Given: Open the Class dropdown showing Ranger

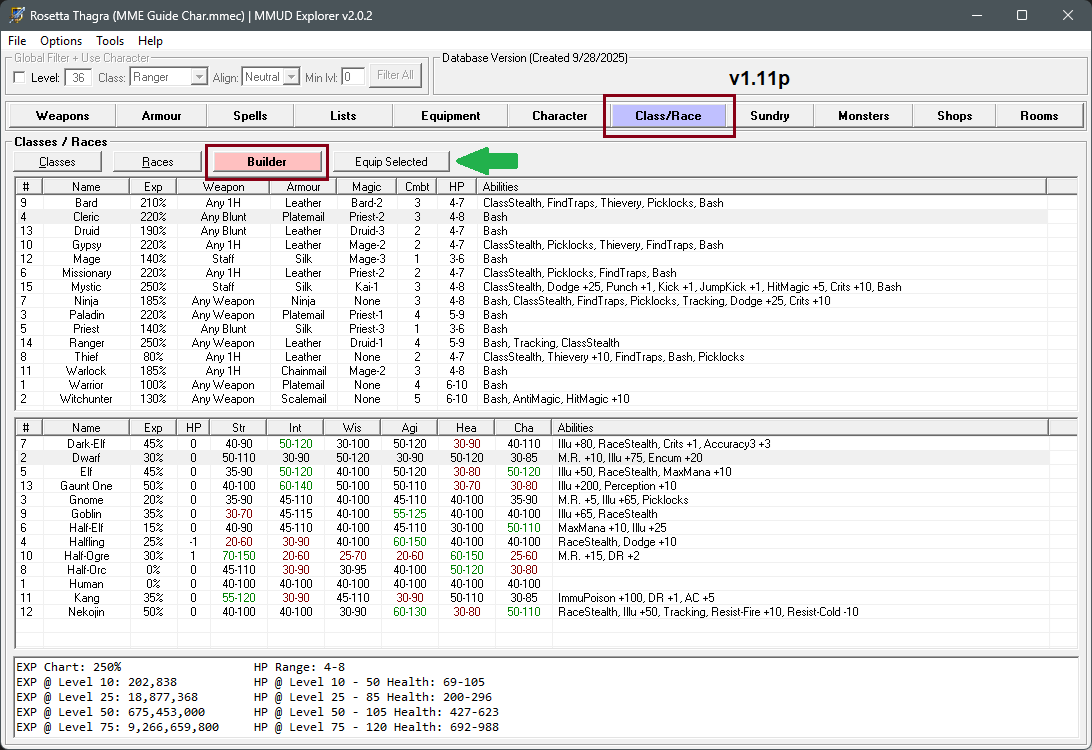Looking at the screenshot, I should [x=198, y=77].
